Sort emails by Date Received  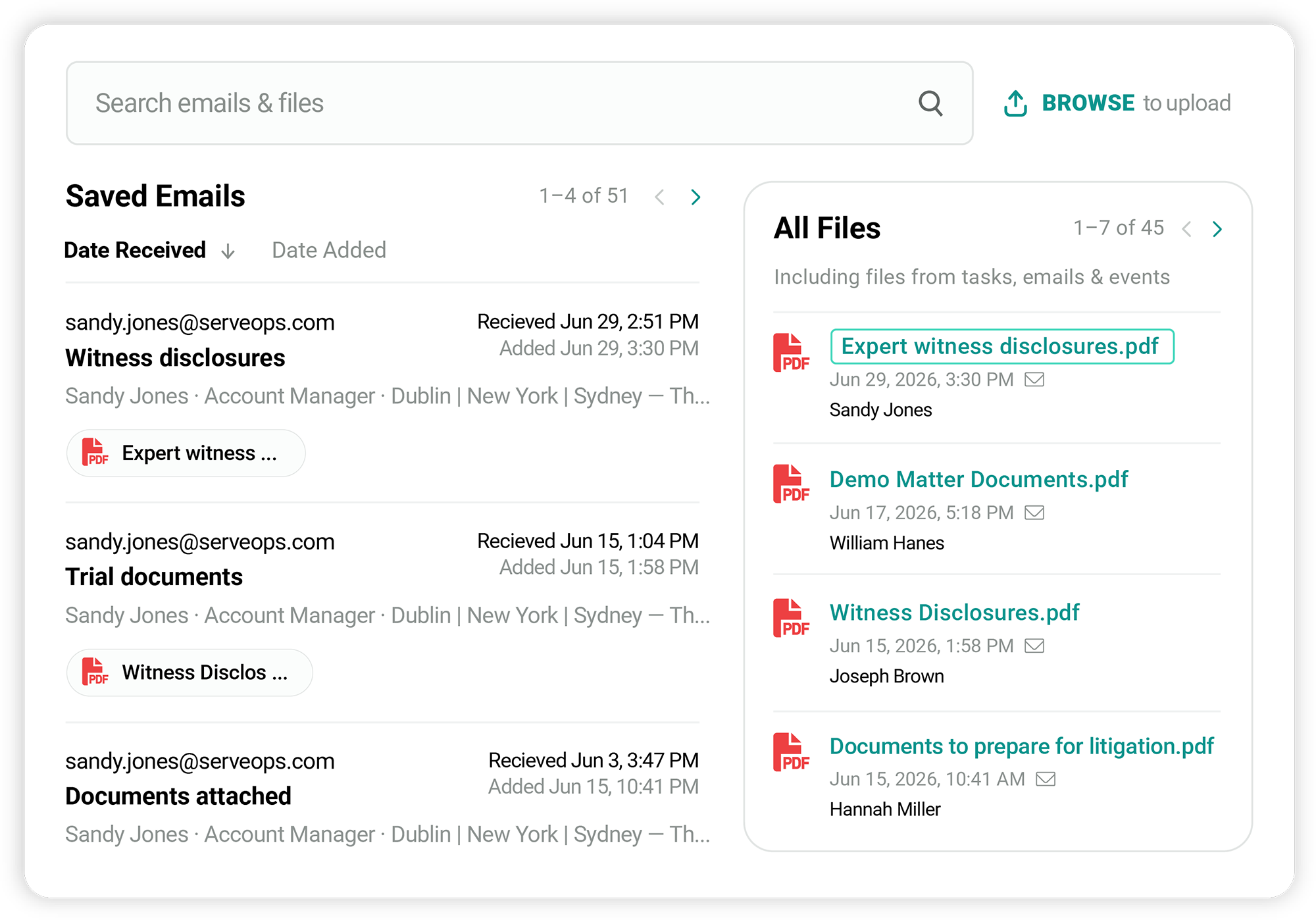tap(135, 250)
